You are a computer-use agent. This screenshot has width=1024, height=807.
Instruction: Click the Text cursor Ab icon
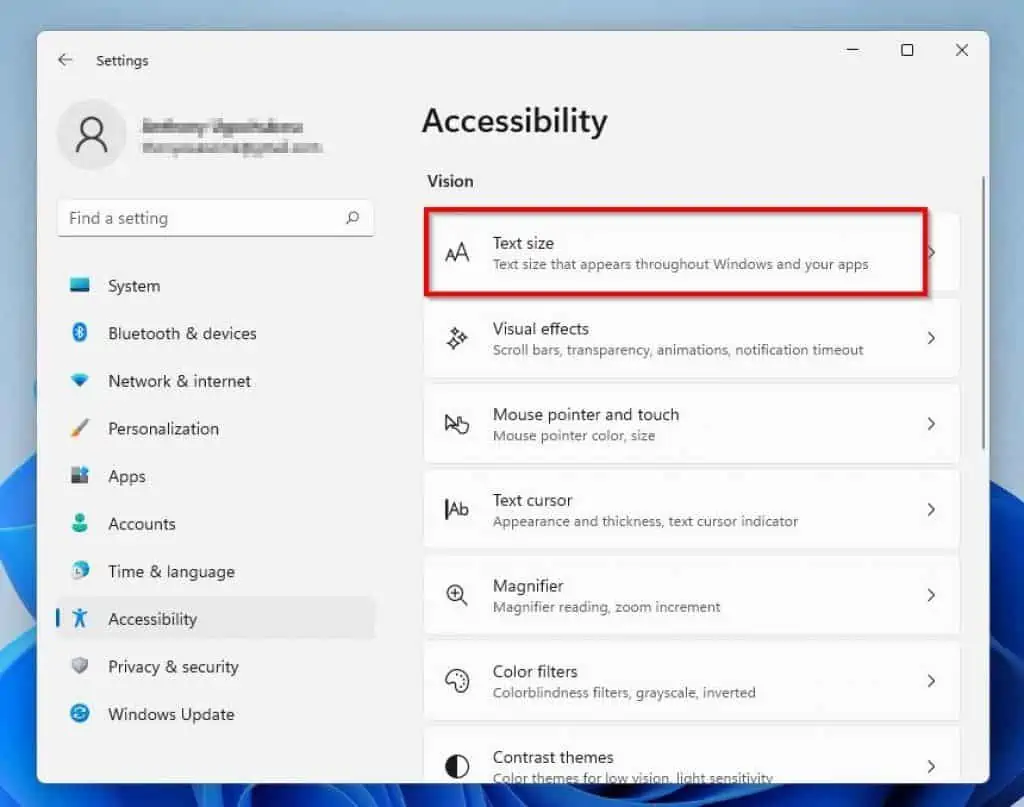pos(457,509)
